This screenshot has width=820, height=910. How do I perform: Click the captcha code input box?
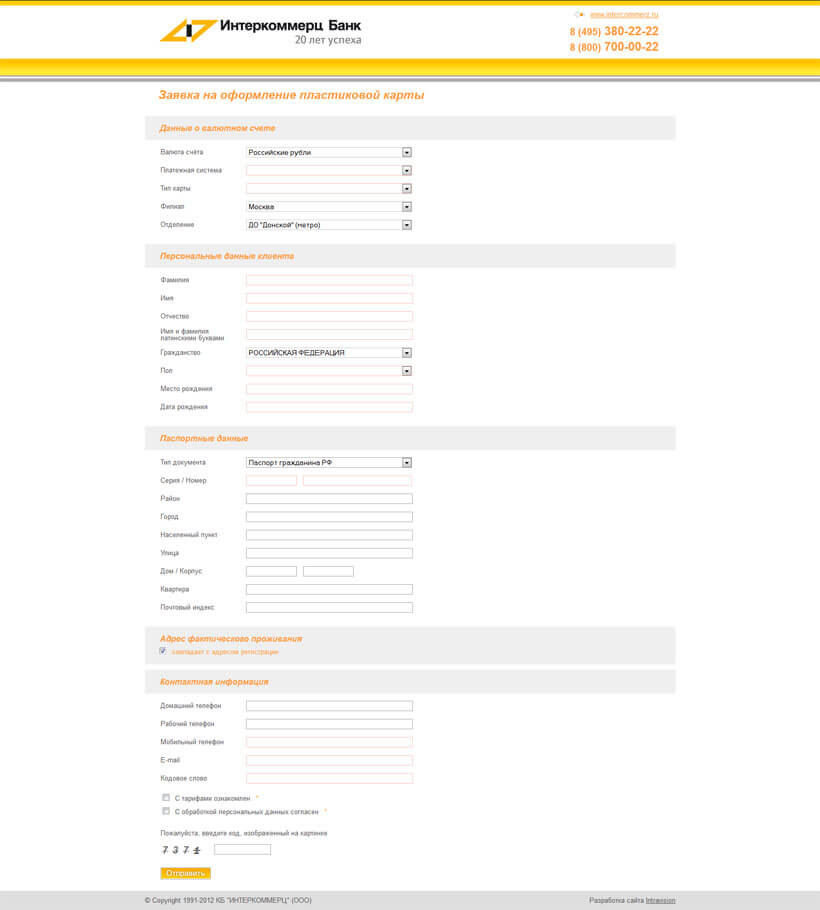coord(243,850)
